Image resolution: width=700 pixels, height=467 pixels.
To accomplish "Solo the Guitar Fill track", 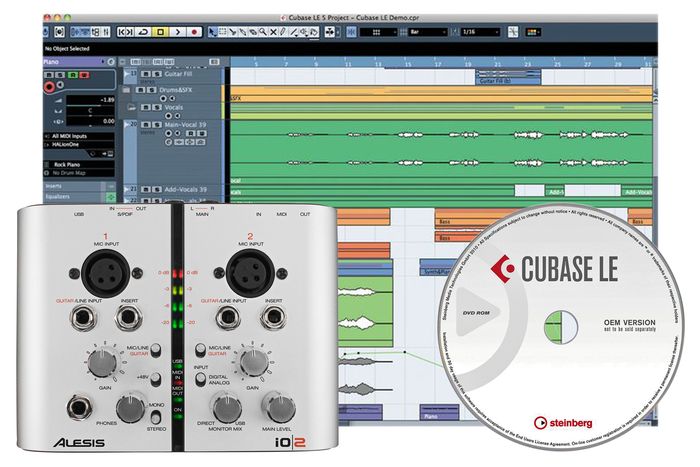I will click(x=157, y=74).
